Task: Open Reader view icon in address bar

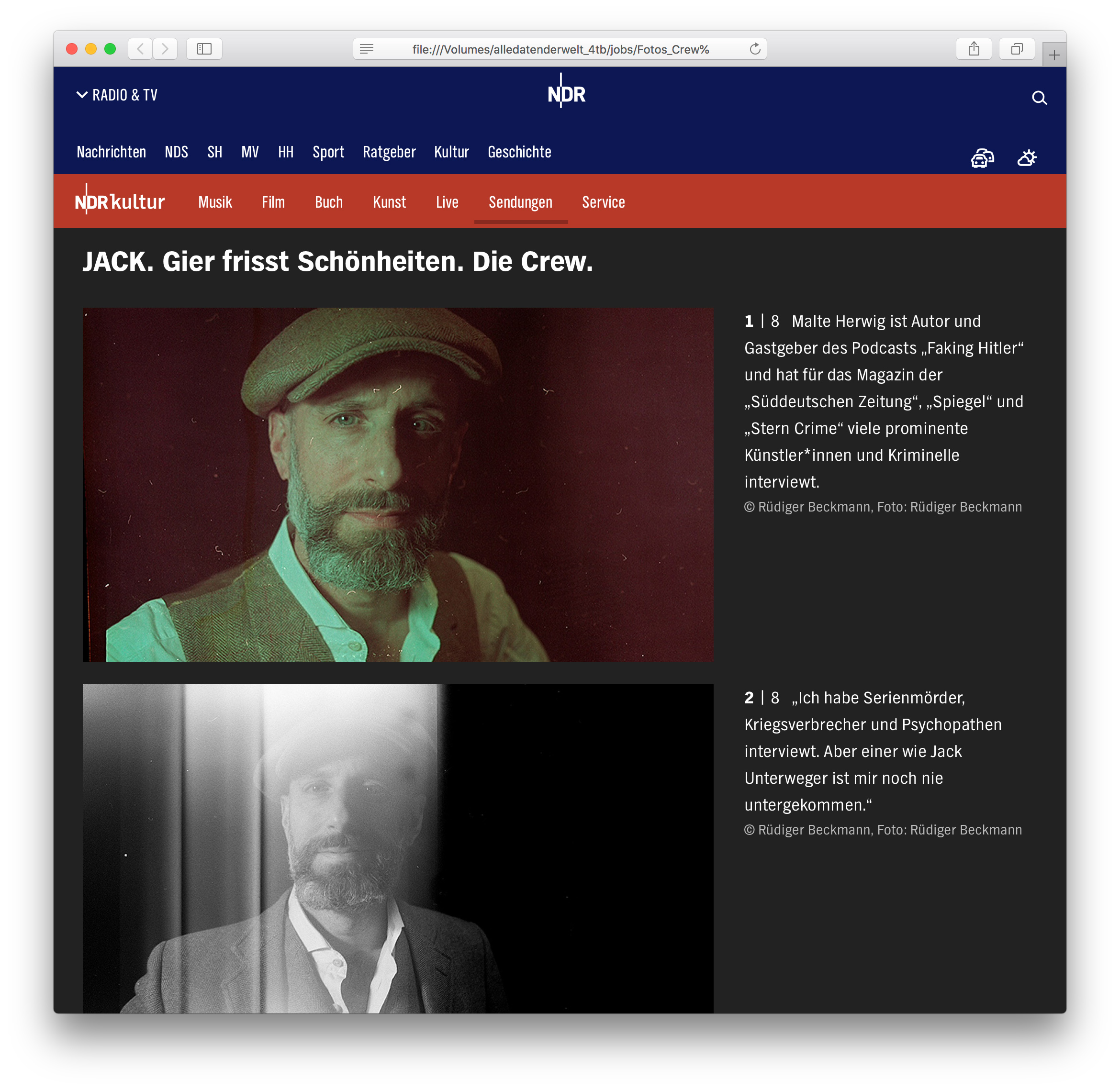Action: (367, 49)
